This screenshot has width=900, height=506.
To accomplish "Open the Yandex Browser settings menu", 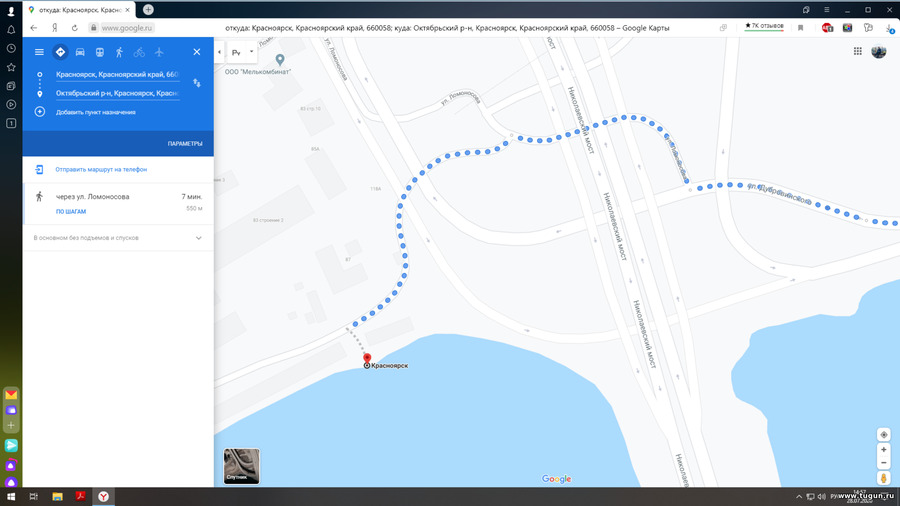I will 827,10.
